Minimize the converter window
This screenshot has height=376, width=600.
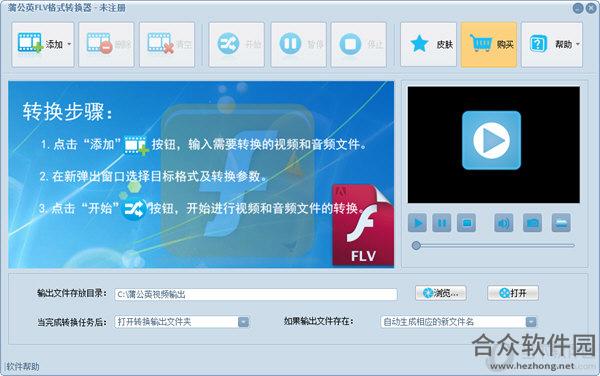[x=578, y=8]
